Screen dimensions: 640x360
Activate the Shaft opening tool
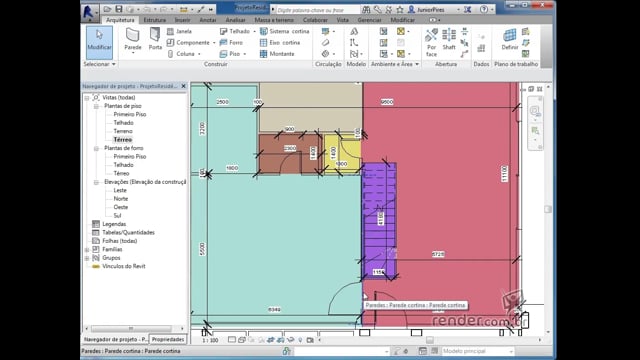coord(449,40)
